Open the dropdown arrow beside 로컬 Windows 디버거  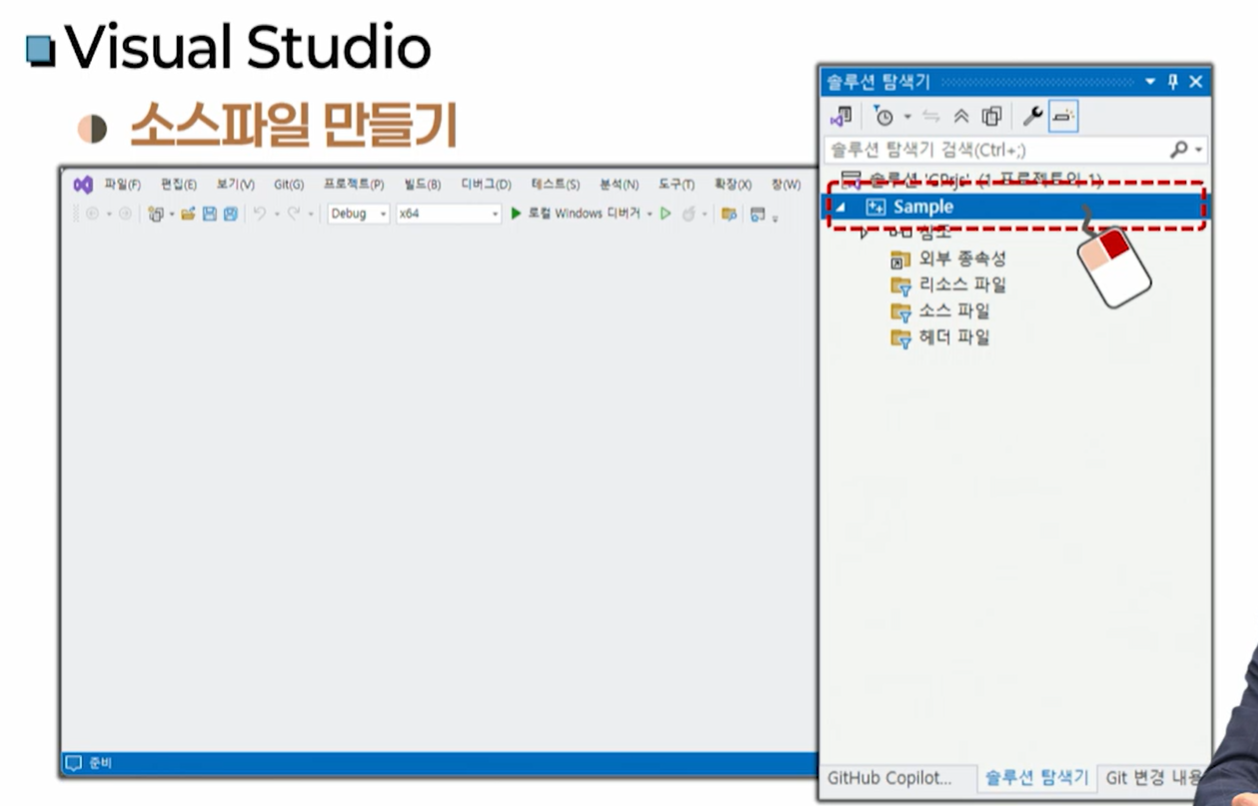coord(649,214)
